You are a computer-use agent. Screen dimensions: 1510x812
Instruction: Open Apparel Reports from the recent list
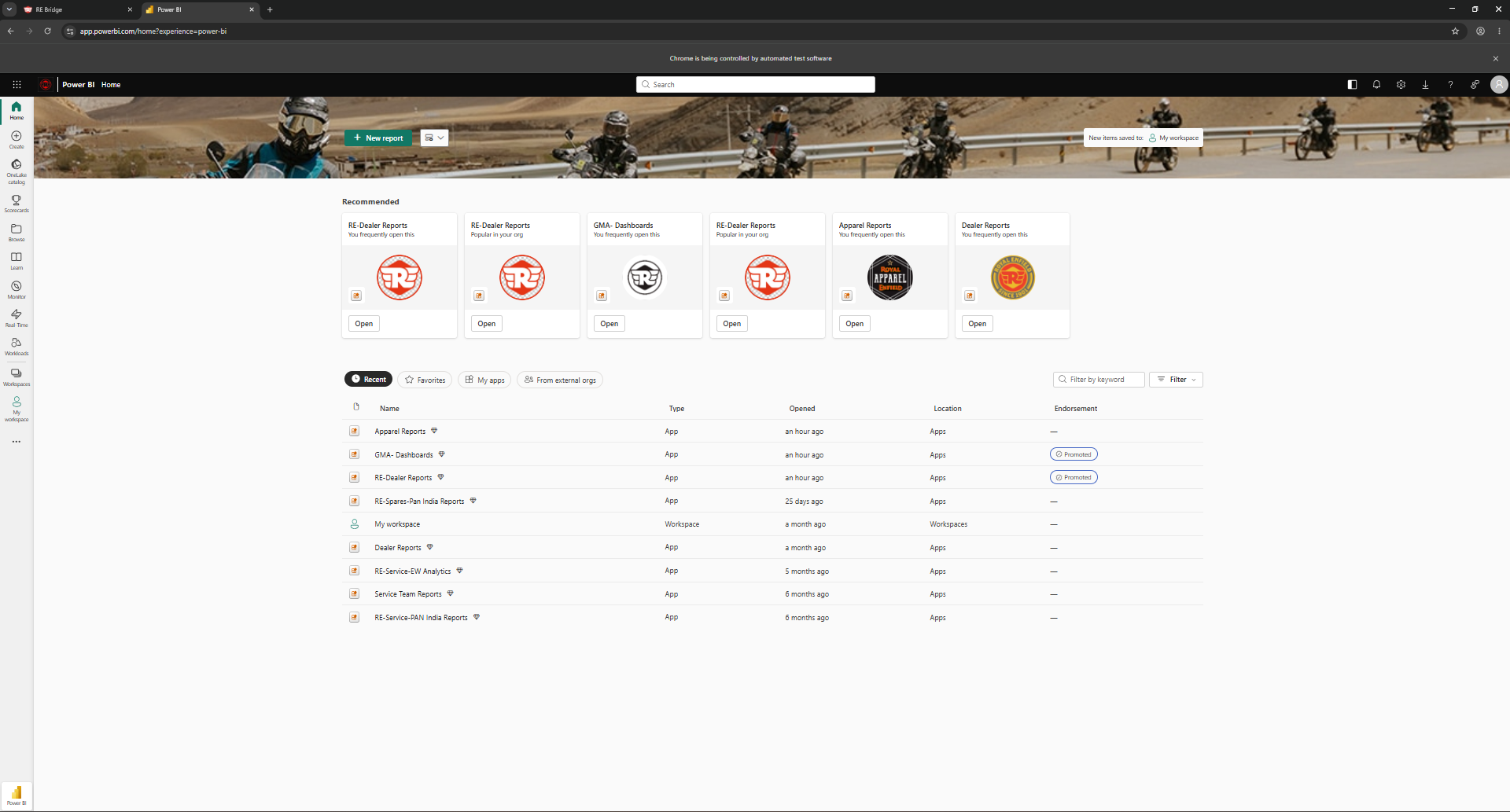click(x=400, y=432)
